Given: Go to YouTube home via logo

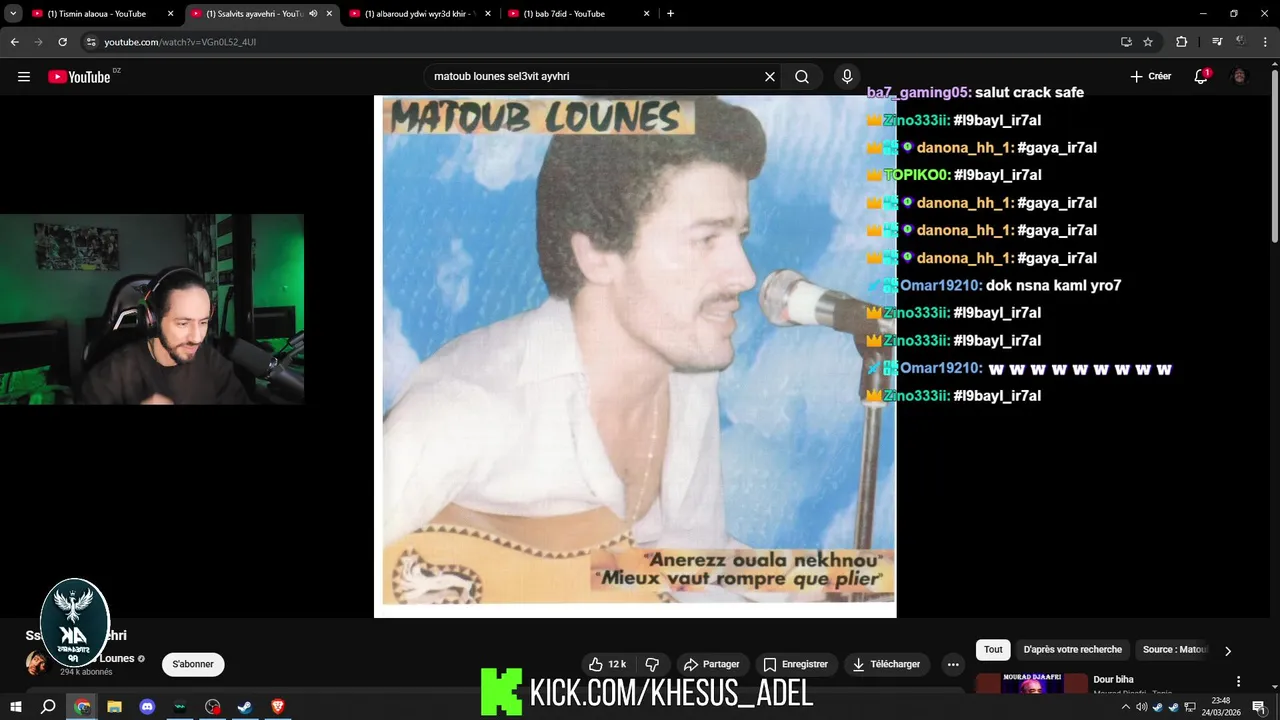Looking at the screenshot, I should click(x=79, y=77).
